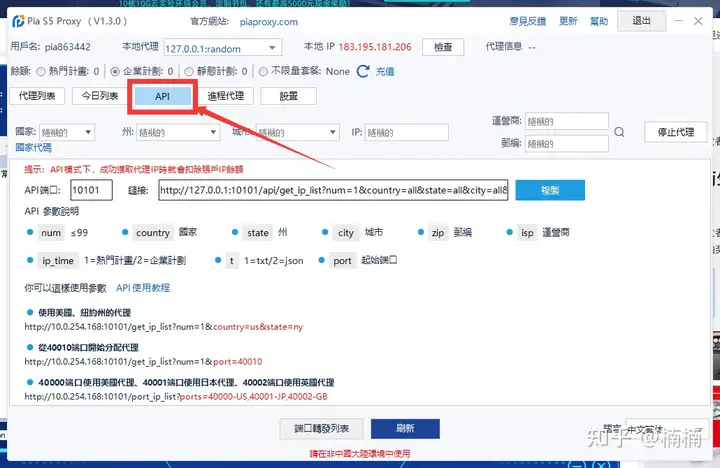
Task: Click the port_ip_list example URL
Action: pos(176,396)
